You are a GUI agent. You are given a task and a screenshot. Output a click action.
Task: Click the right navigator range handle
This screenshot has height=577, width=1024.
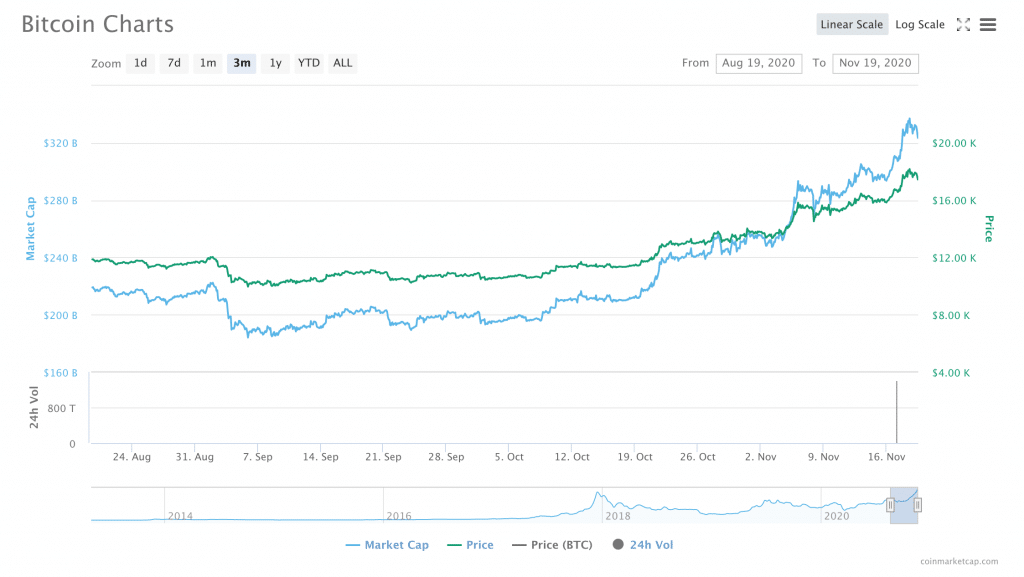(x=917, y=505)
